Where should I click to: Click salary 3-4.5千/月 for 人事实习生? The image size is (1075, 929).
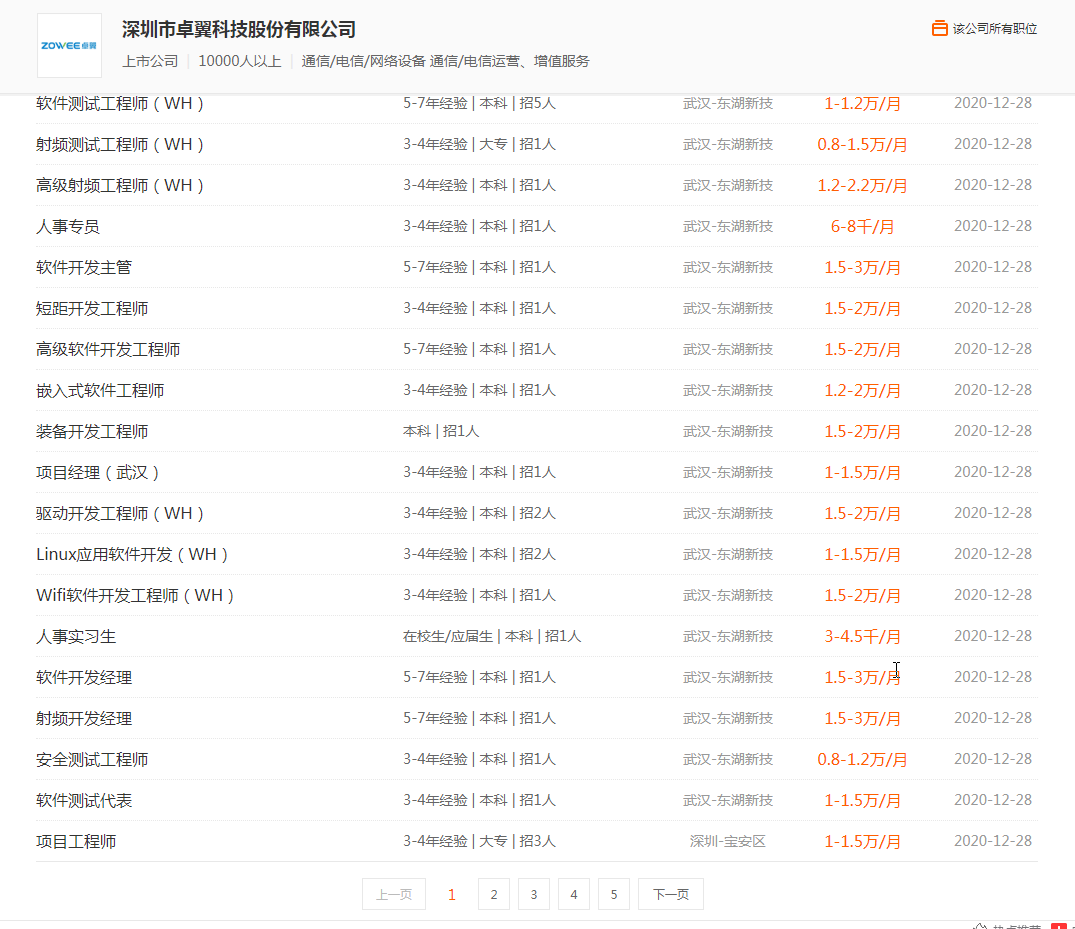coord(862,637)
